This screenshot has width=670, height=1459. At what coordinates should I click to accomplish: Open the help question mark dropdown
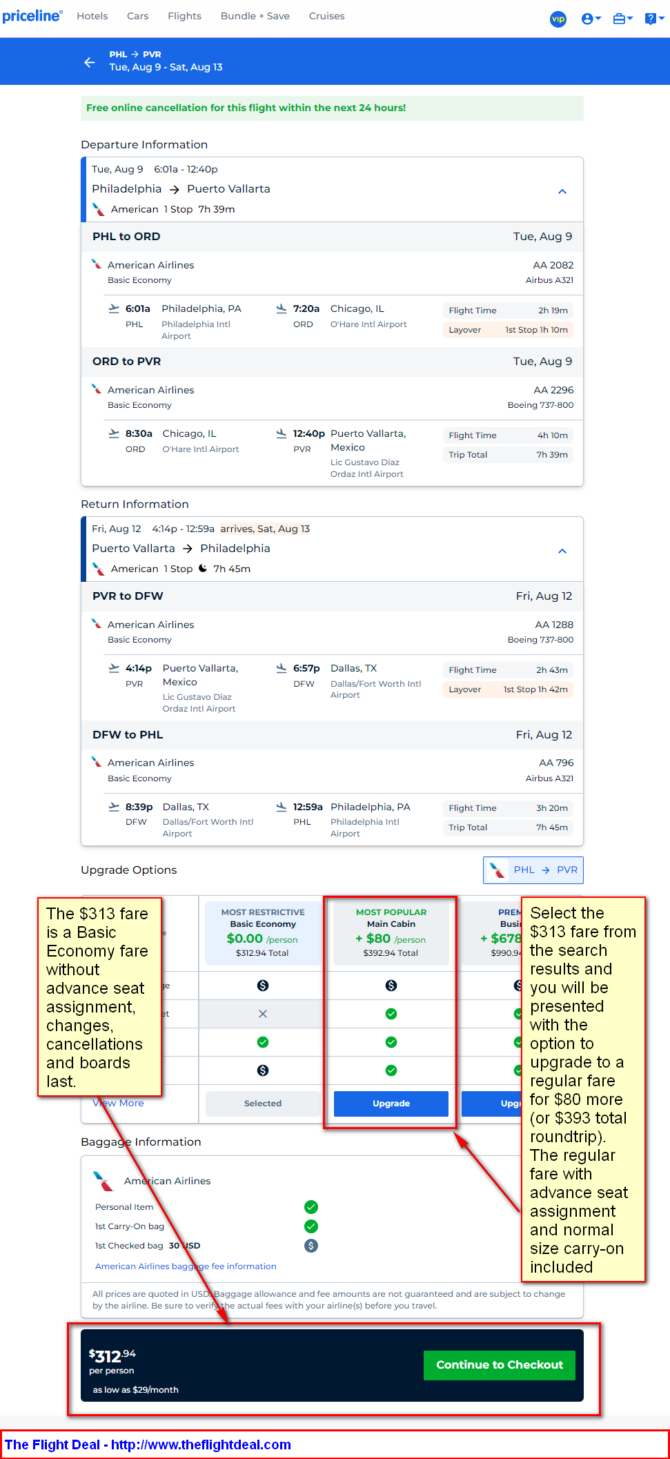click(x=653, y=18)
